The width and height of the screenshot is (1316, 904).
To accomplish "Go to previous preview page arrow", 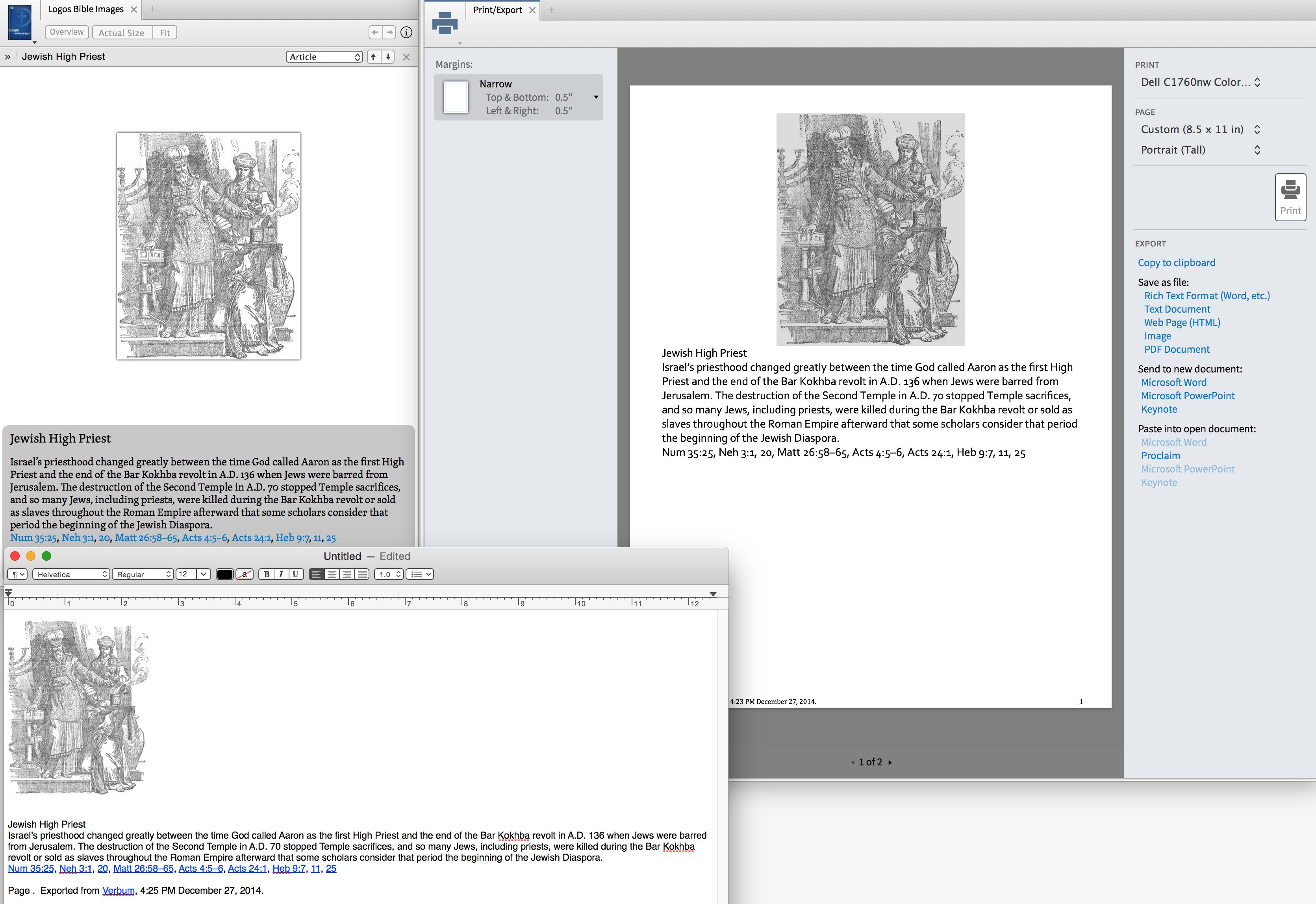I will (x=853, y=762).
